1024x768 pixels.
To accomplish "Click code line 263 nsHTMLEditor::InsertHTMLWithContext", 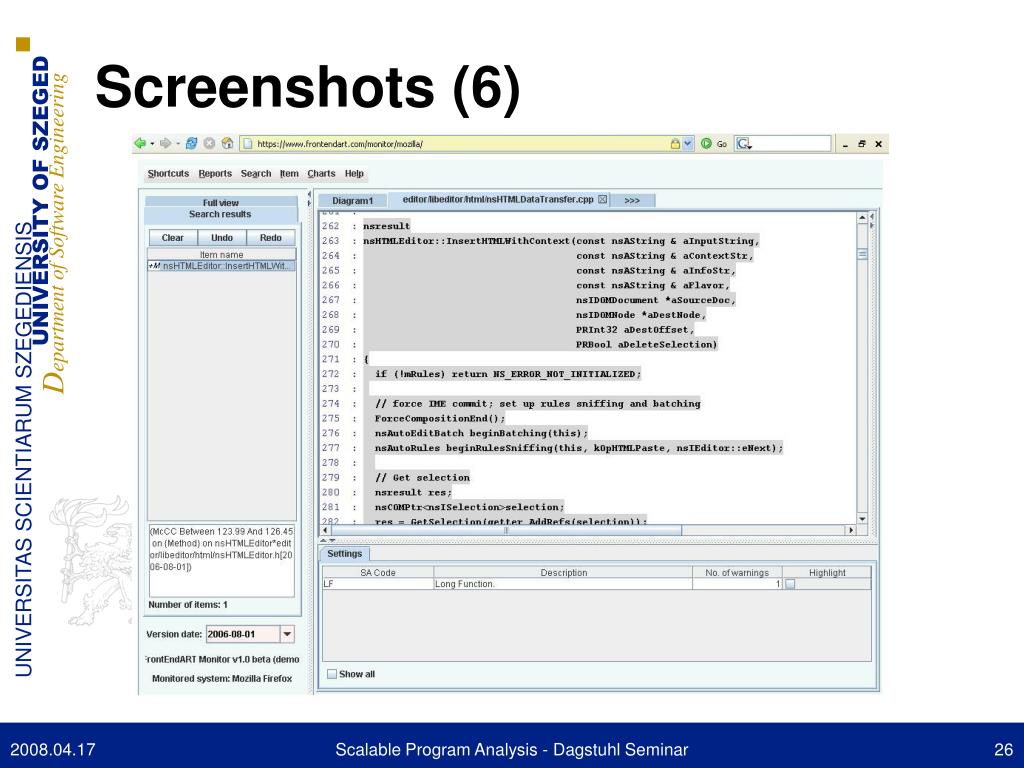I will [x=562, y=240].
